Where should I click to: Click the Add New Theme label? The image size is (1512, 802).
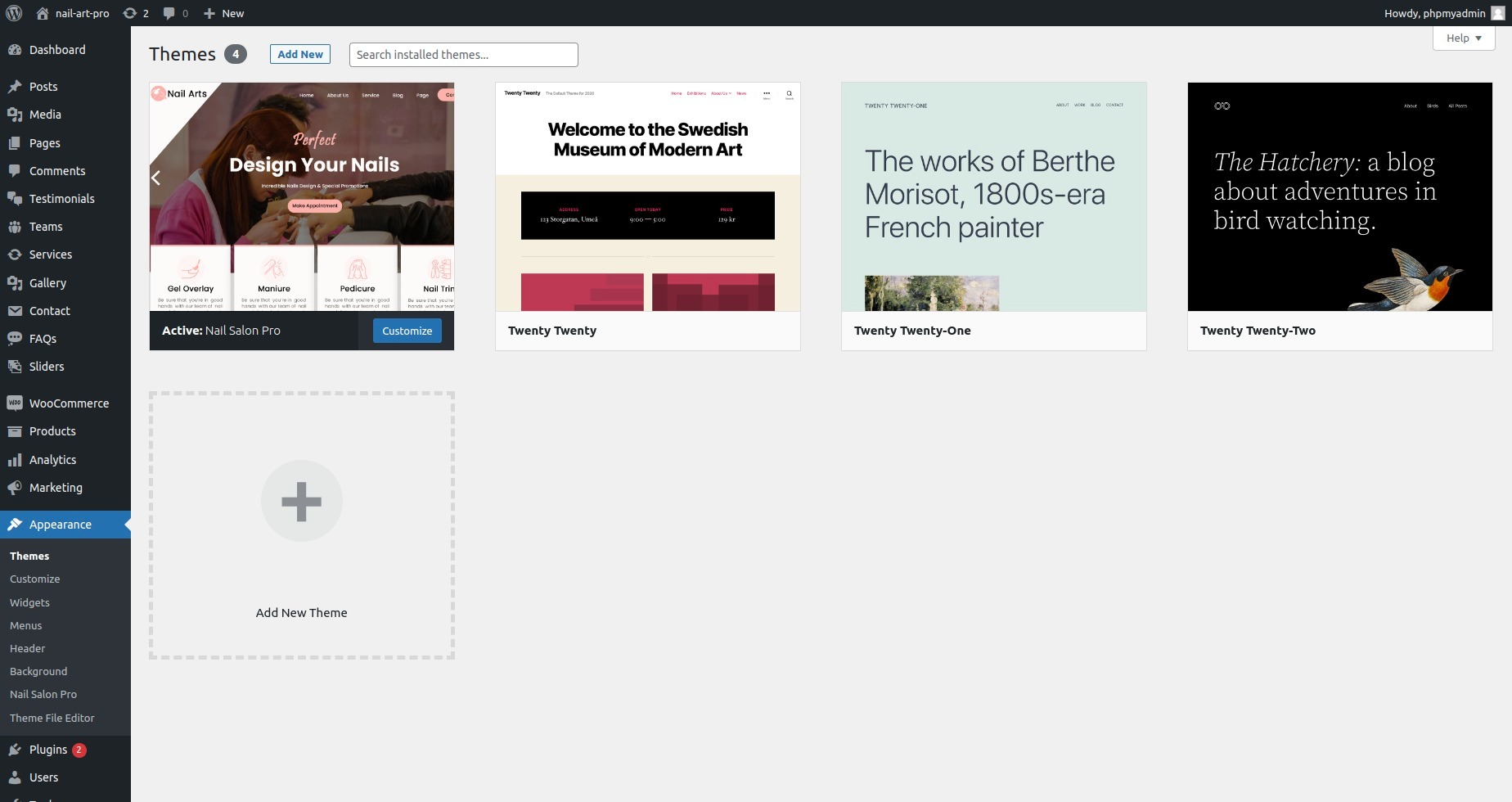(301, 613)
